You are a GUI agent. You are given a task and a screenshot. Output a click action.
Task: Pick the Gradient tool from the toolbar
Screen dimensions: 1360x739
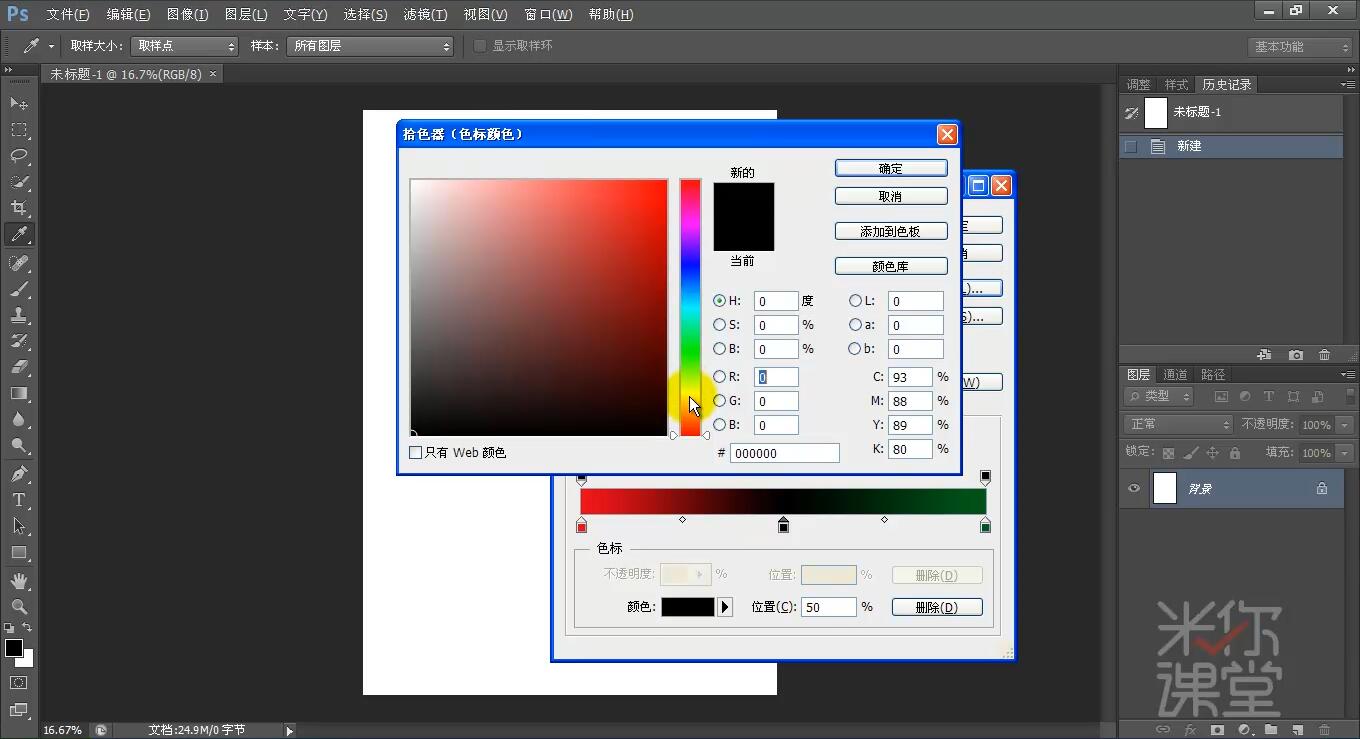[20, 393]
